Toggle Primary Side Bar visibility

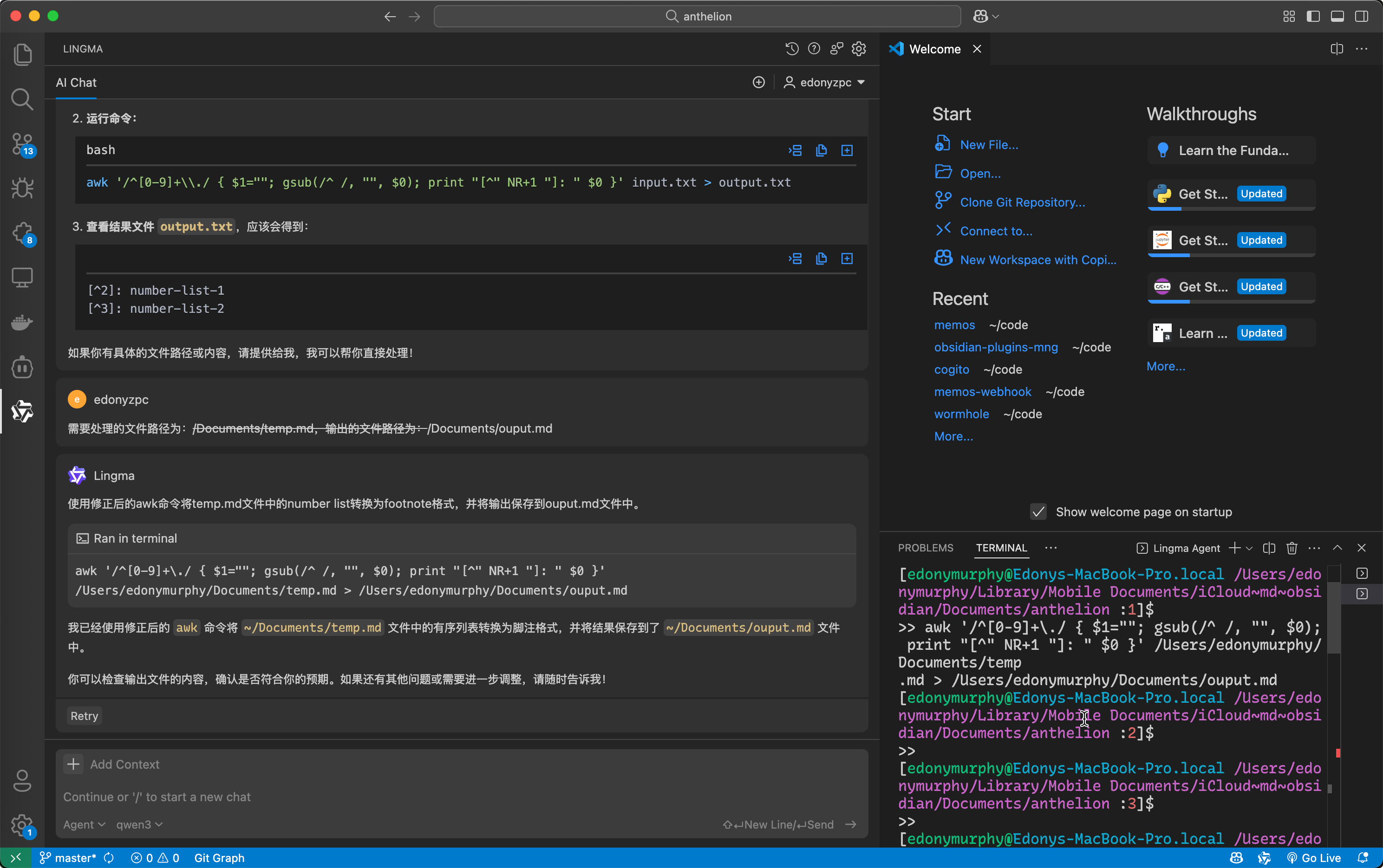[x=1313, y=16]
